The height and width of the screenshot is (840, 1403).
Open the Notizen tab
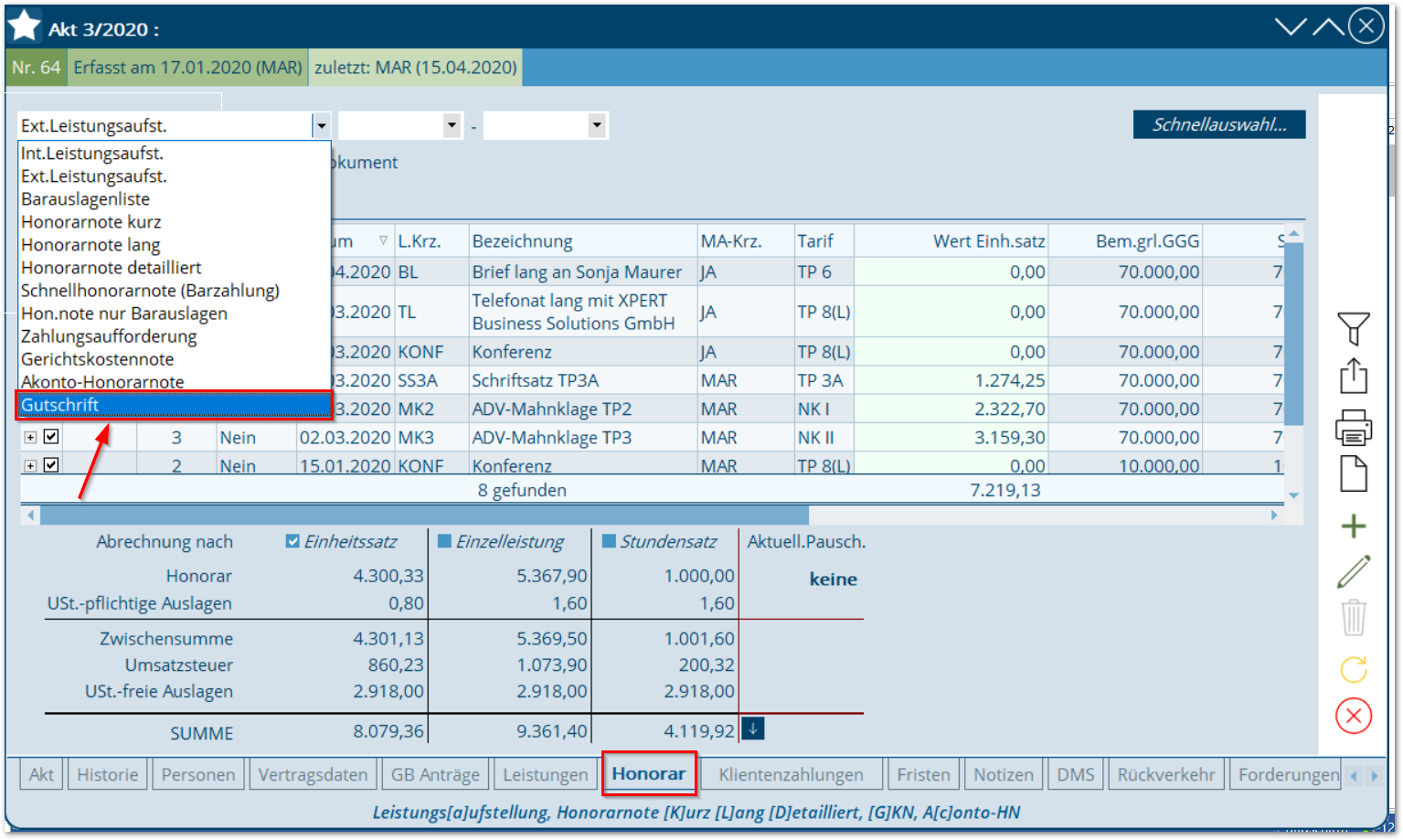1004,774
